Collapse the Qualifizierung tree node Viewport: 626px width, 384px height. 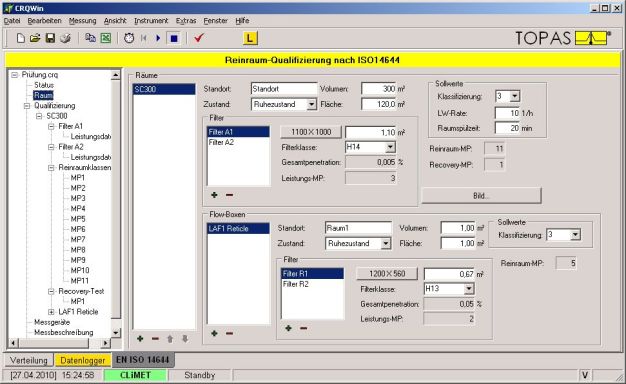pyautogui.click(x=27, y=106)
